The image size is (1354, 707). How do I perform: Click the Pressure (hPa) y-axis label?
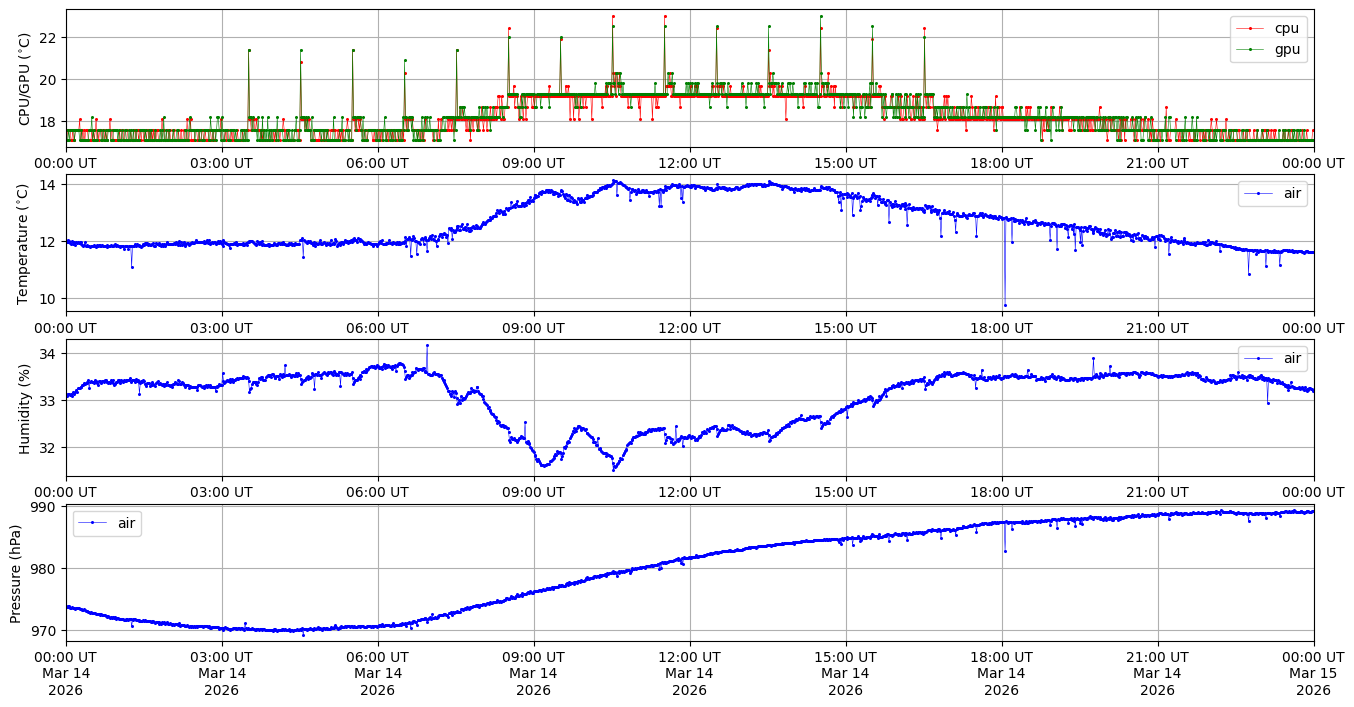[x=17, y=573]
